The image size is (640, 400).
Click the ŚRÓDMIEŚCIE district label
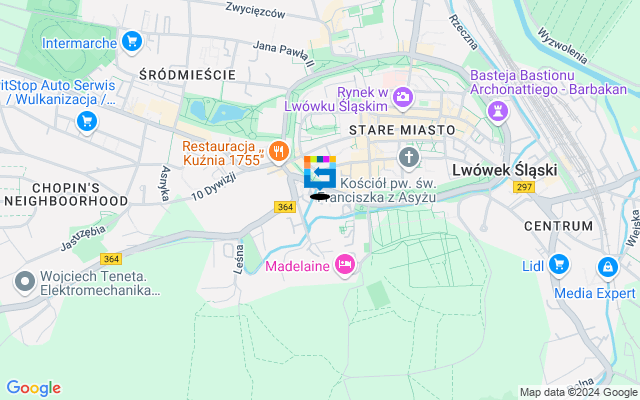coord(187,75)
